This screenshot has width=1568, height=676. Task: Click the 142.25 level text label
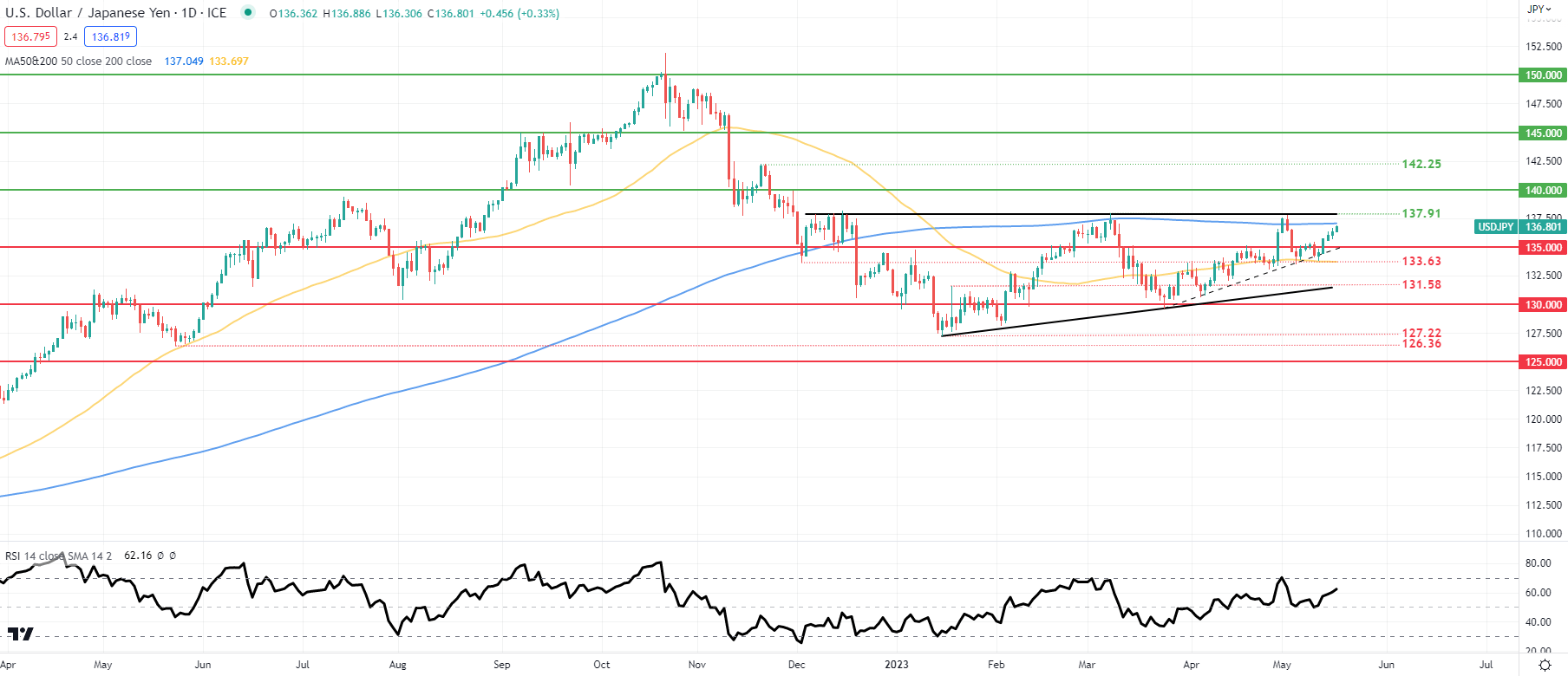coord(1421,164)
